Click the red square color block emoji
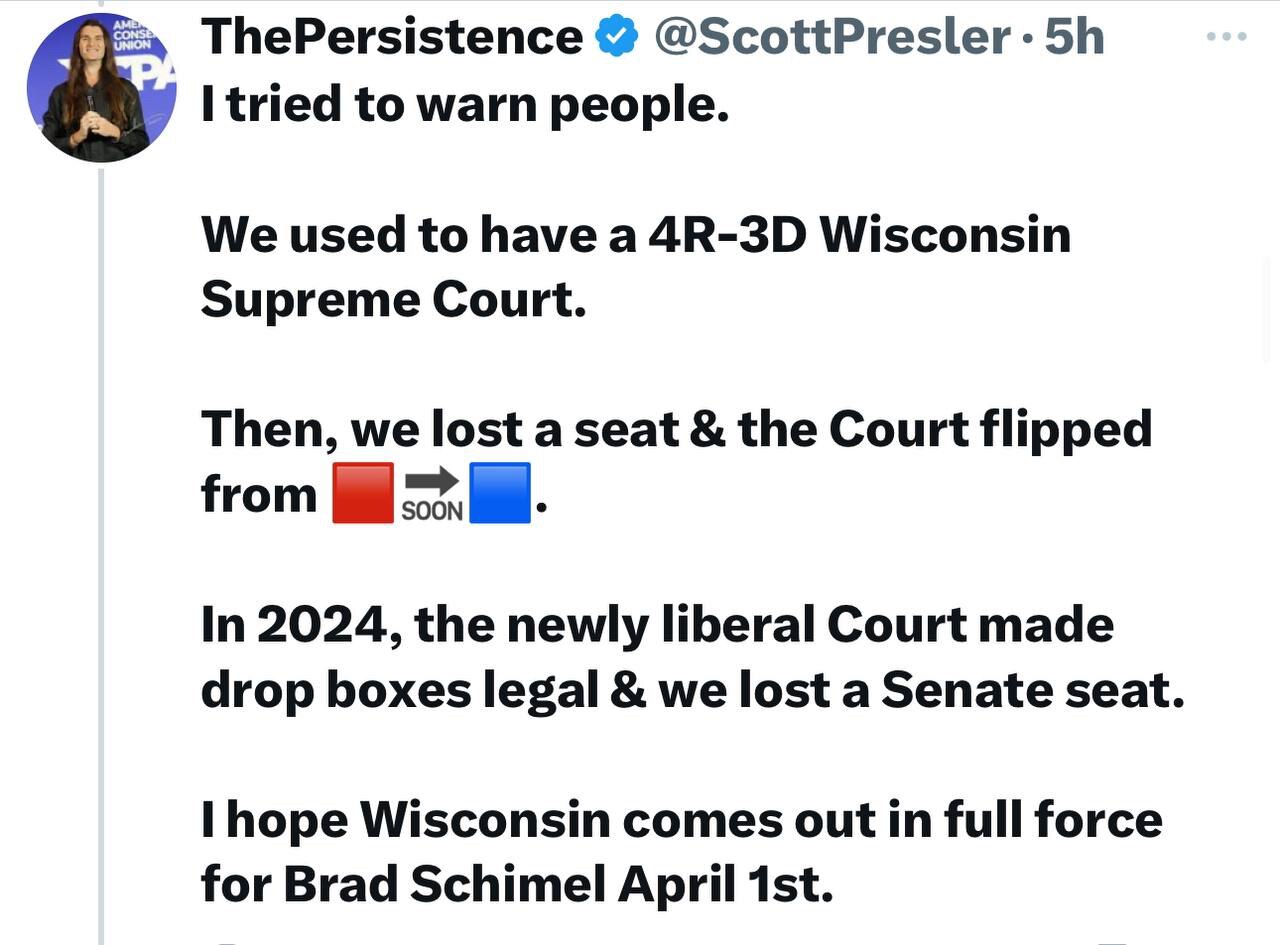Image resolution: width=1280 pixels, height=945 pixels. [362, 492]
